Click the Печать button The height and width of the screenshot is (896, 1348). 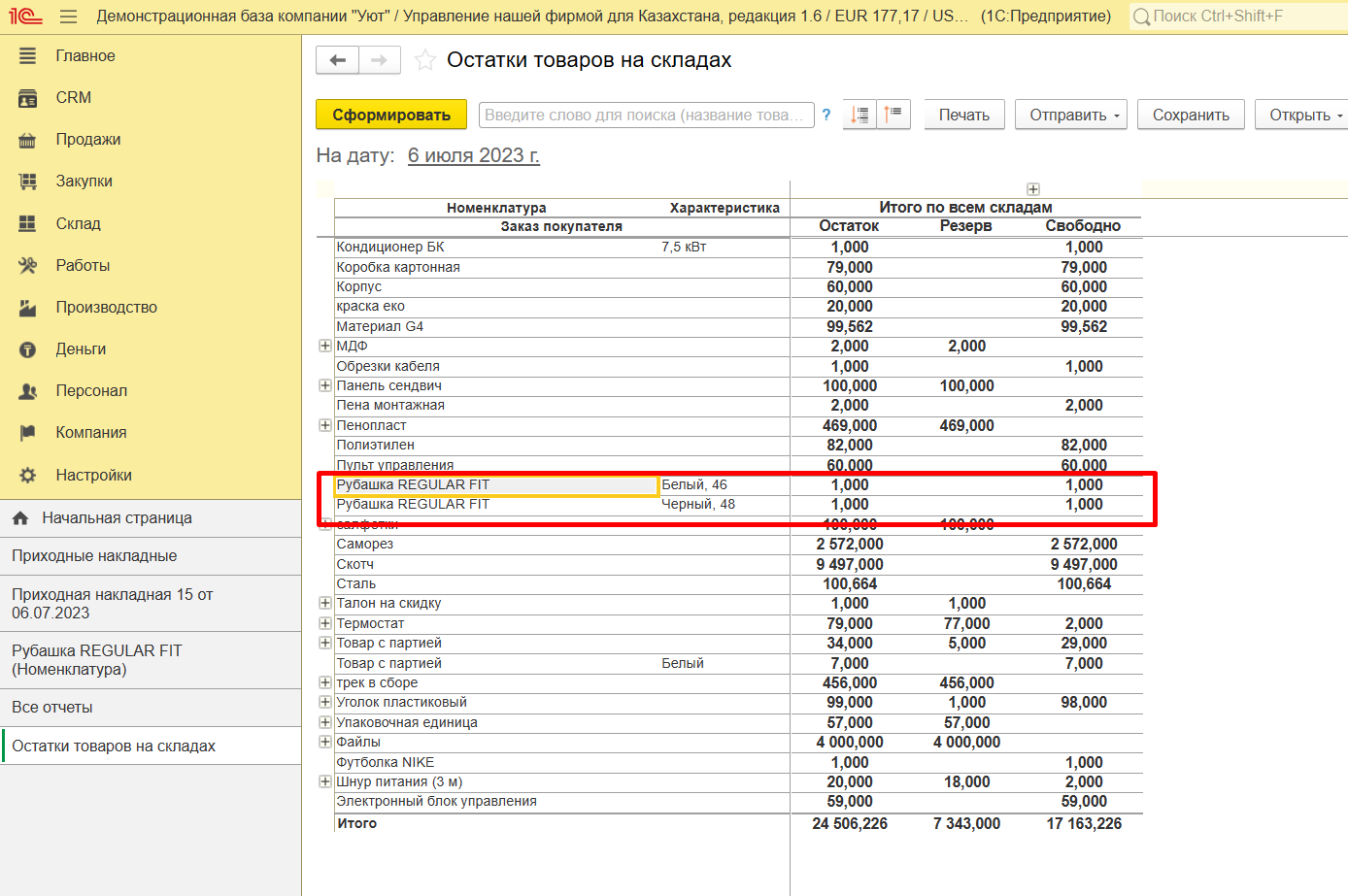pyautogui.click(x=963, y=115)
